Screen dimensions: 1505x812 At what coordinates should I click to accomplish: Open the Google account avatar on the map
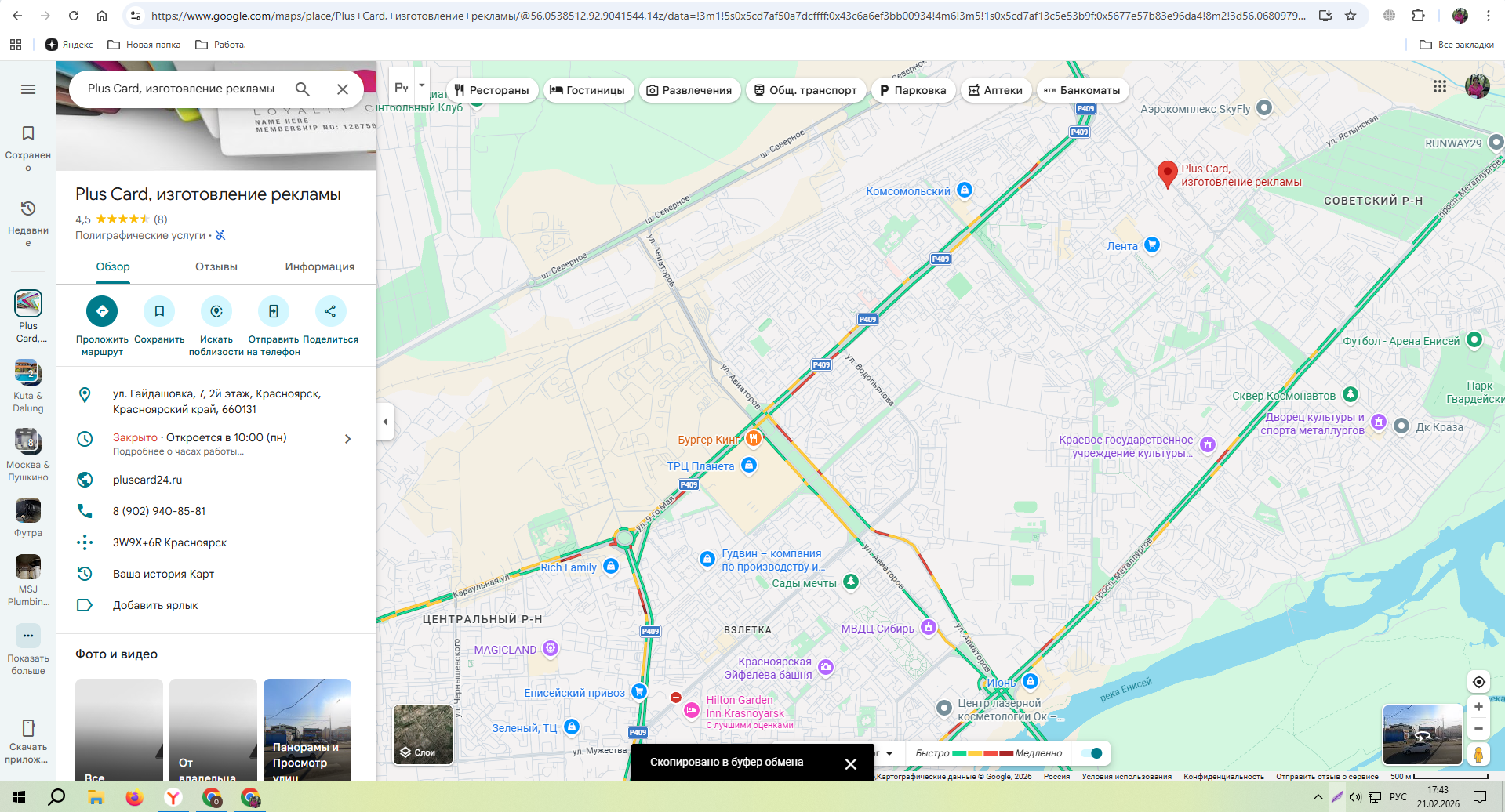(x=1478, y=86)
